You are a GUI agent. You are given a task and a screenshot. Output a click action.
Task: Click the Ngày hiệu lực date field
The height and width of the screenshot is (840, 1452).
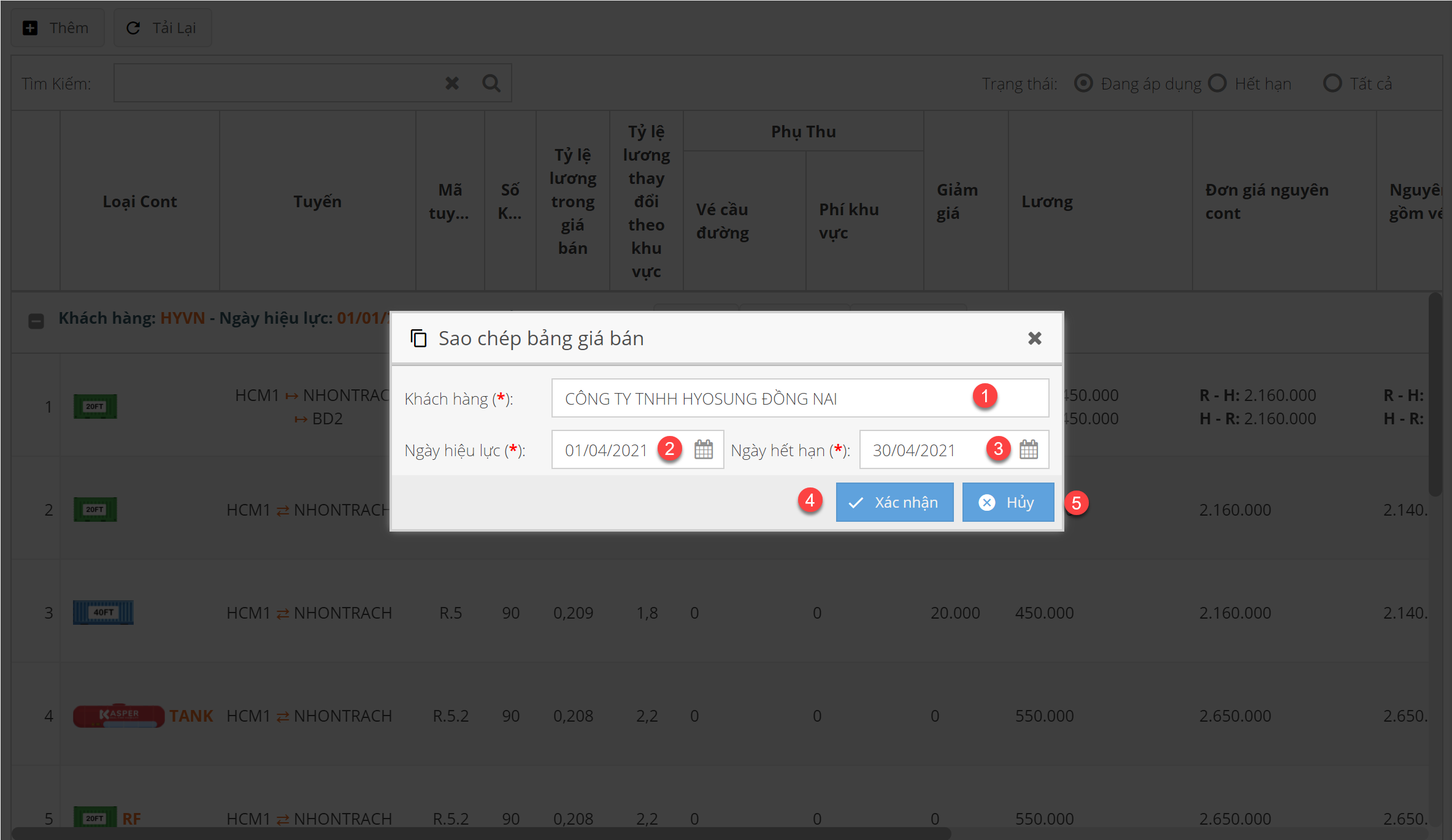point(607,450)
